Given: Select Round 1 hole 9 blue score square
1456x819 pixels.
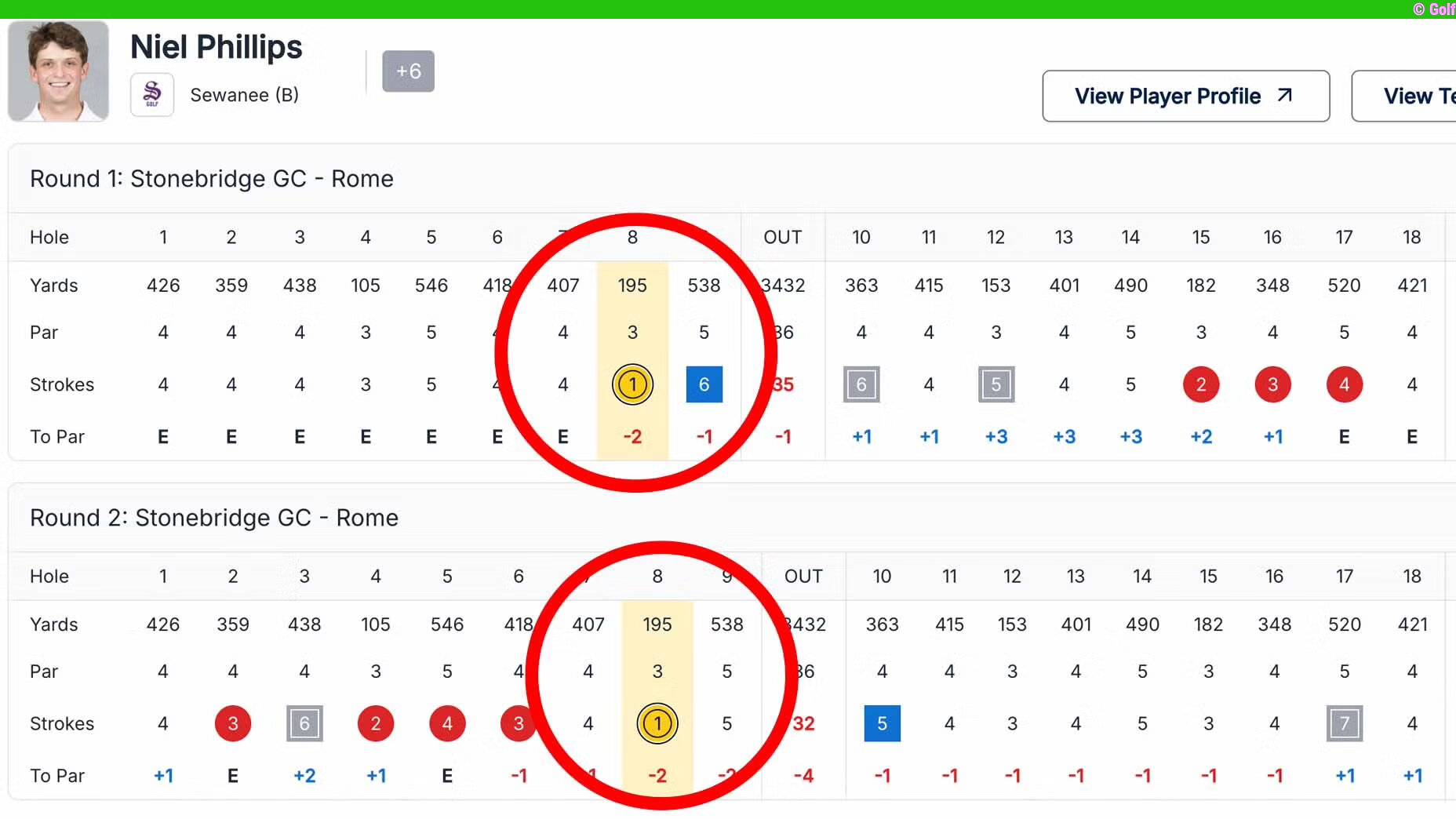Looking at the screenshot, I should tap(704, 384).
